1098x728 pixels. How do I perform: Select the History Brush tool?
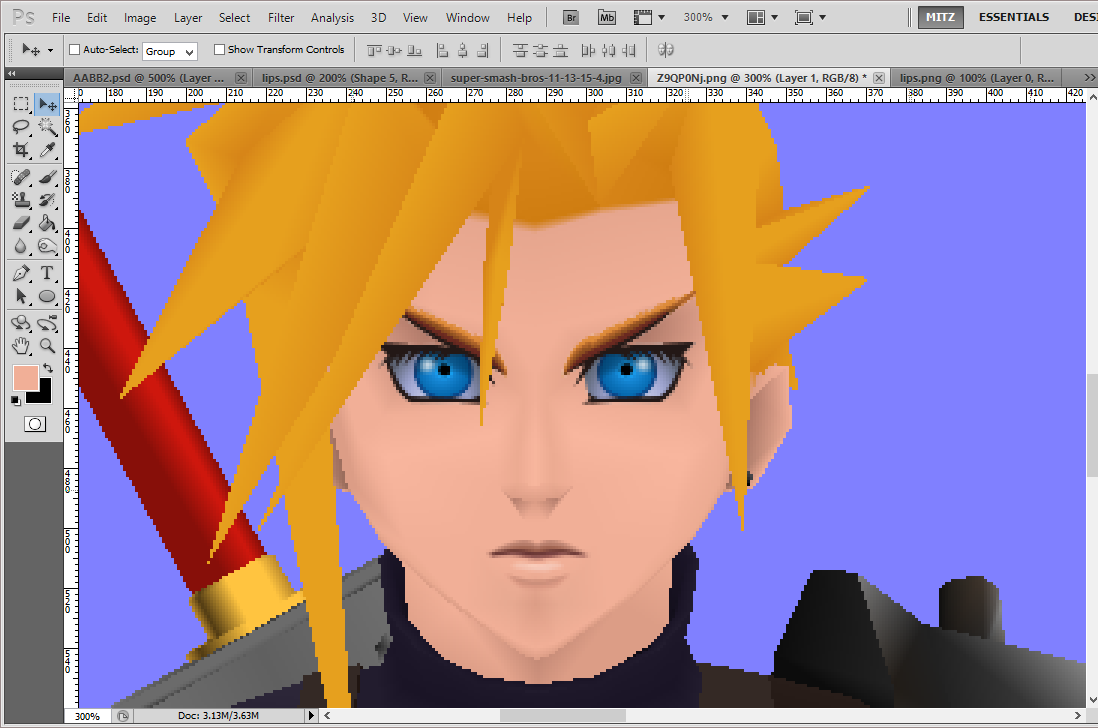coord(48,200)
